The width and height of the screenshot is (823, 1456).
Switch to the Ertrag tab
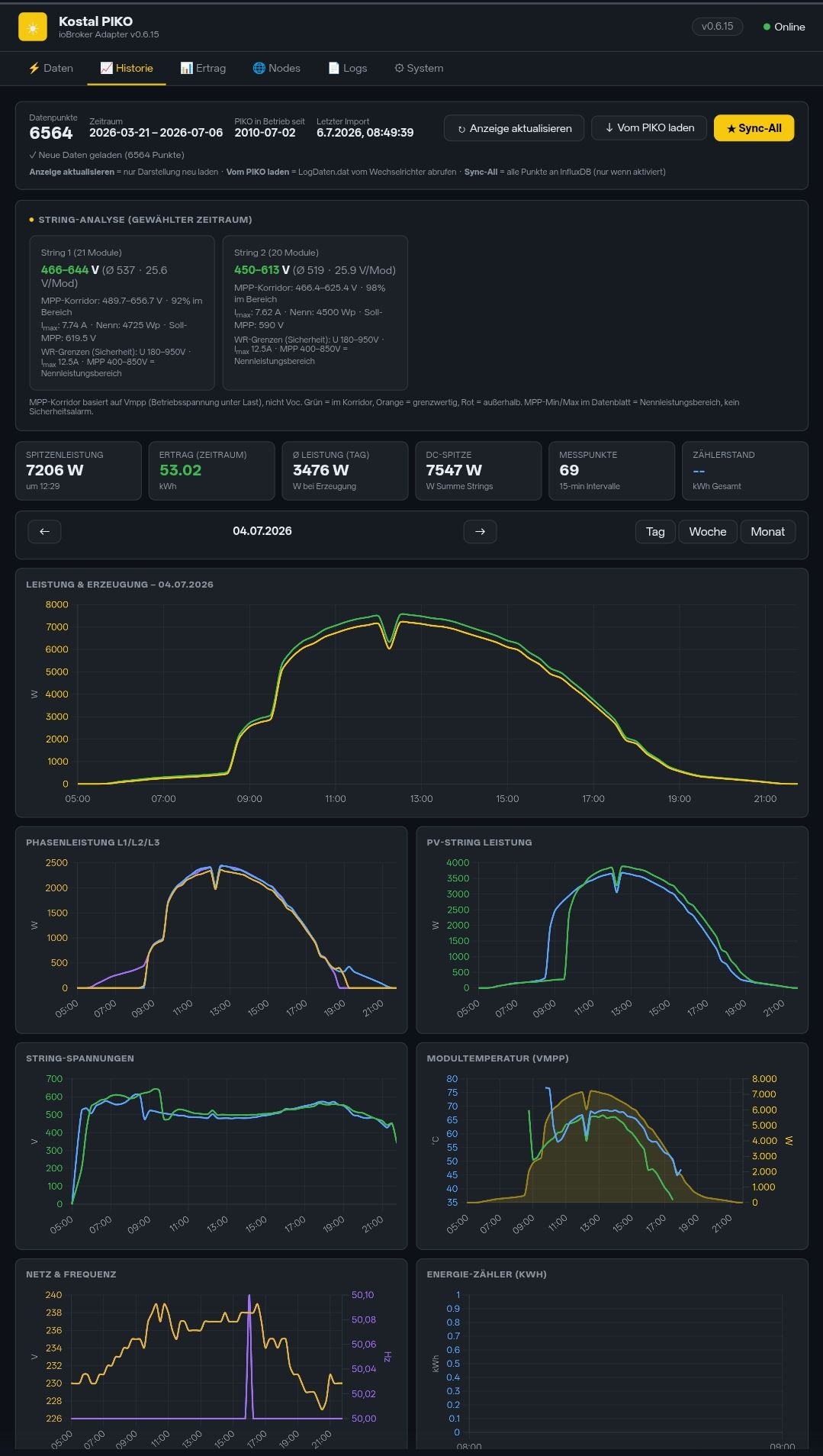203,68
